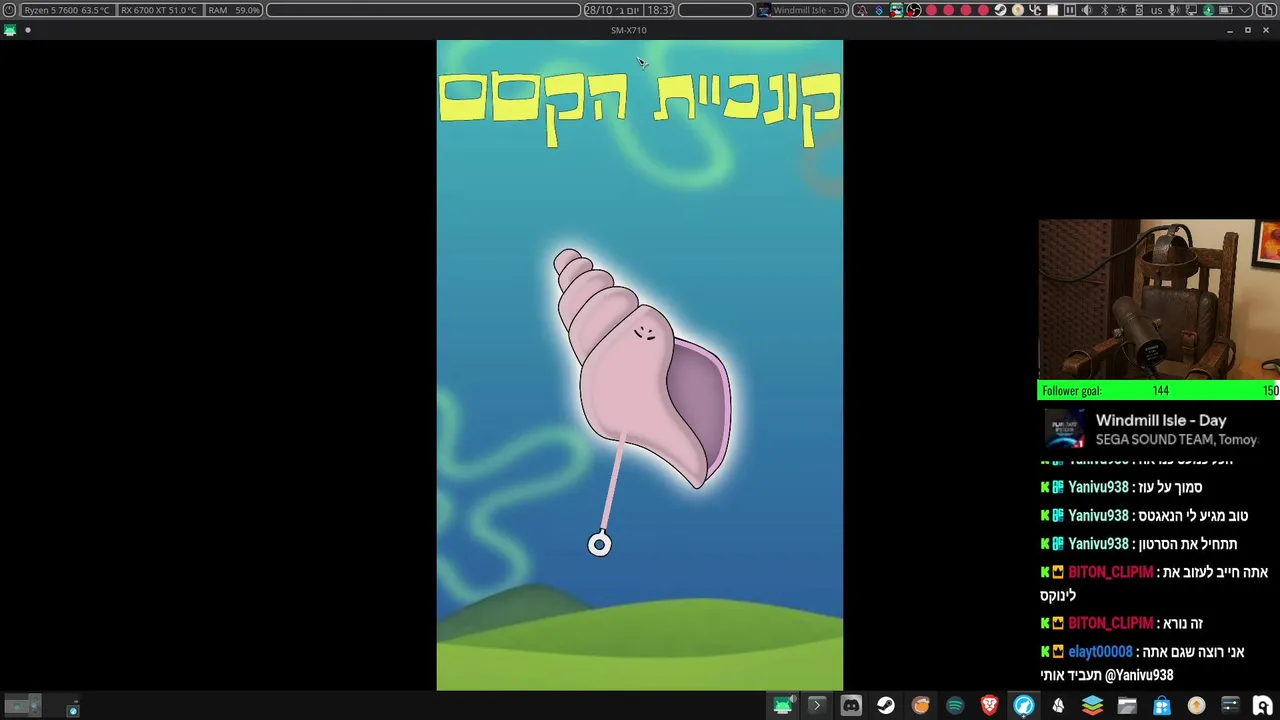1280x720 pixels.
Task: Open Obsidian from the taskbar
Action: 1059,706
